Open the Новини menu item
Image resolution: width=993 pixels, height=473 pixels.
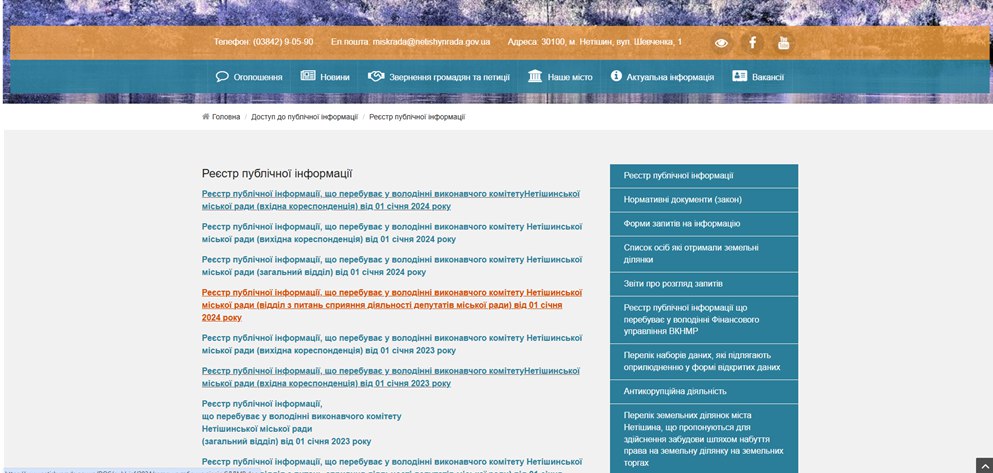point(334,77)
